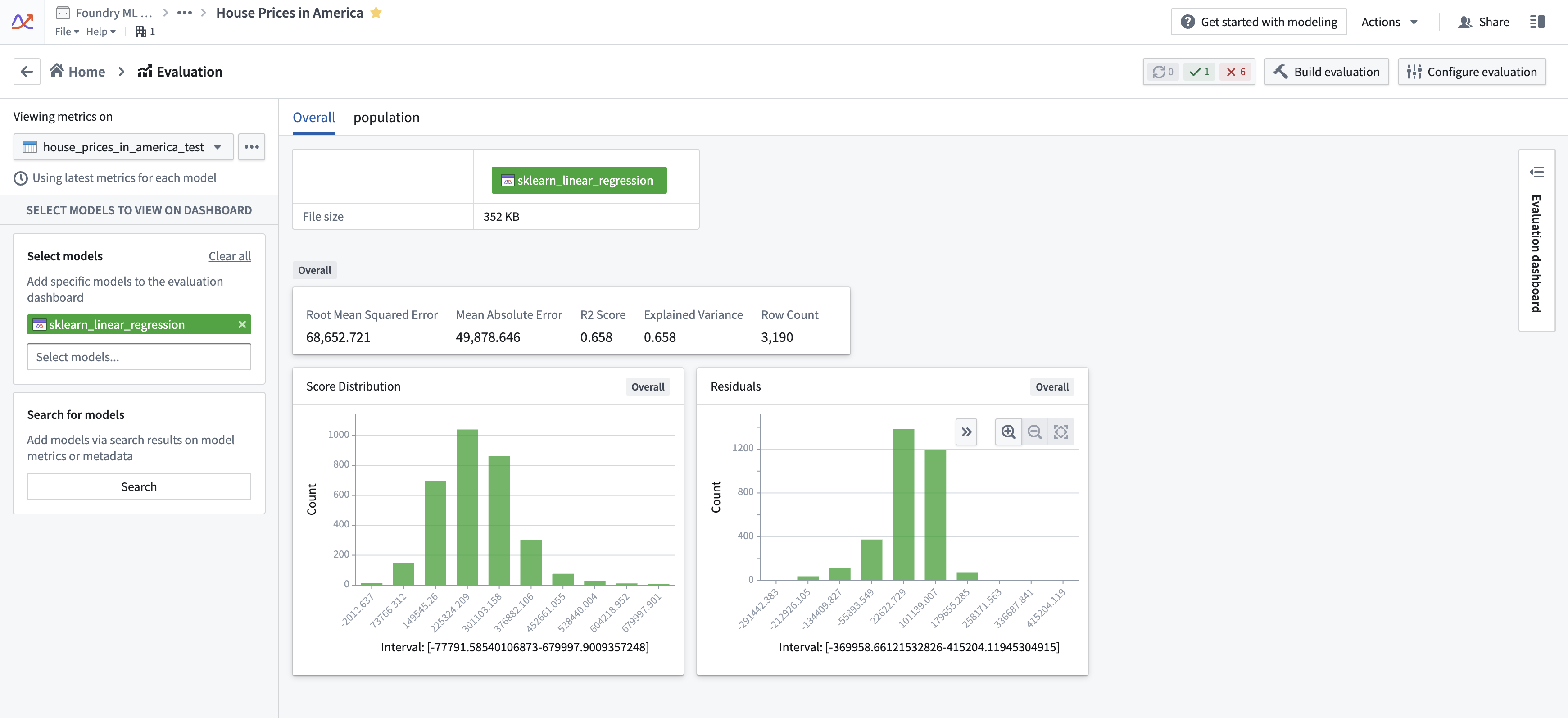Click the sklearn_linear_regression table header tag
The image size is (1568, 718).
[x=579, y=180]
